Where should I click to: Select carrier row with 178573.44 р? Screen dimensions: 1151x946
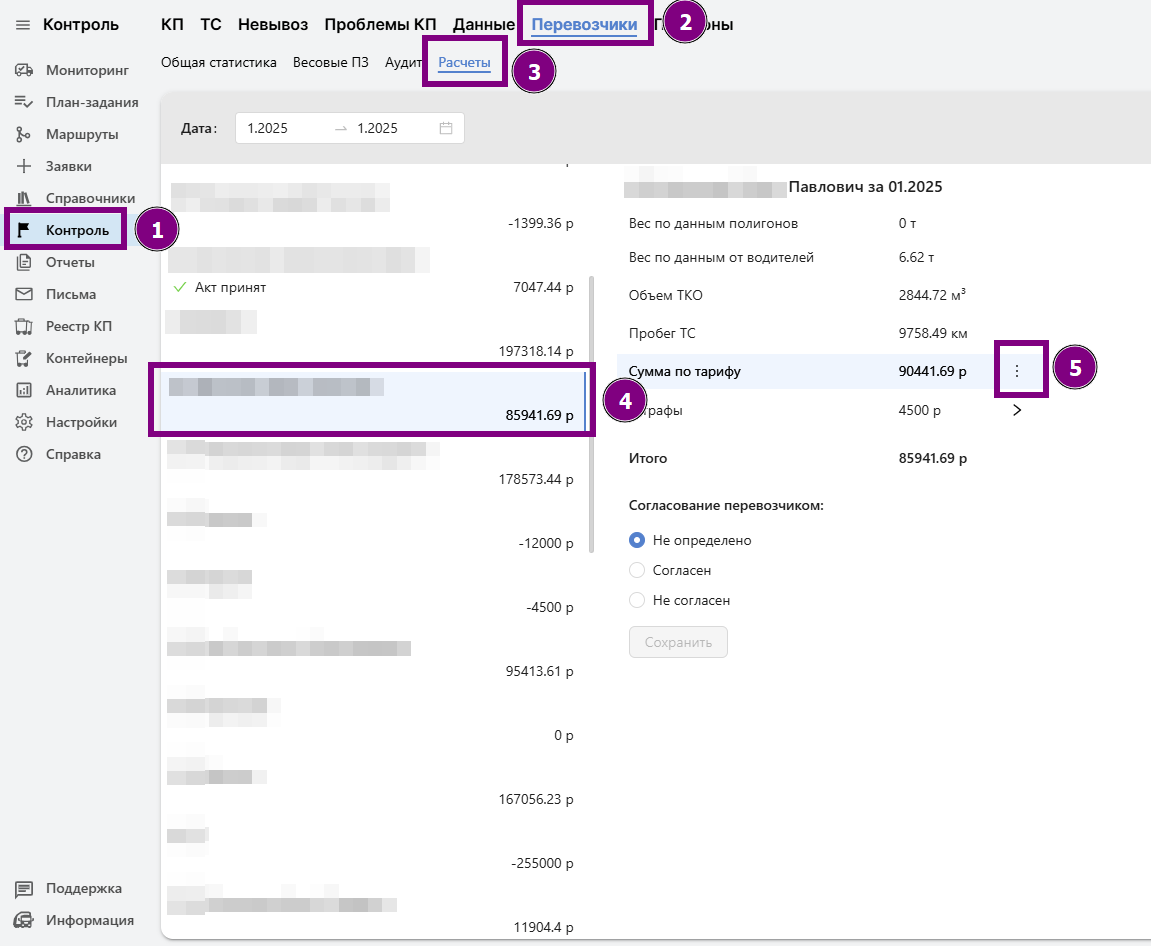370,465
